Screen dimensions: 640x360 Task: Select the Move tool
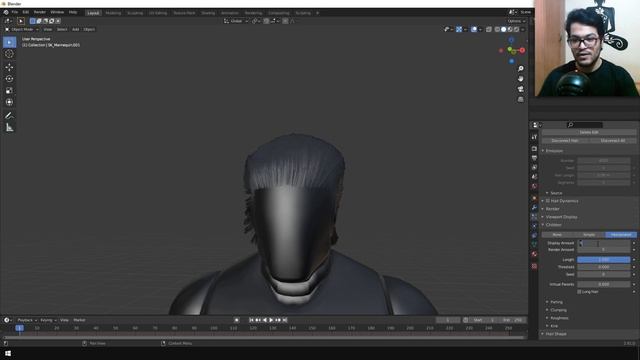click(x=9, y=67)
